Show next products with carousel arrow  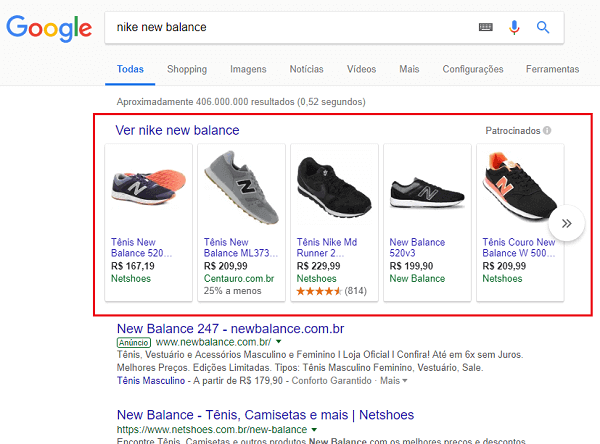pos(567,224)
